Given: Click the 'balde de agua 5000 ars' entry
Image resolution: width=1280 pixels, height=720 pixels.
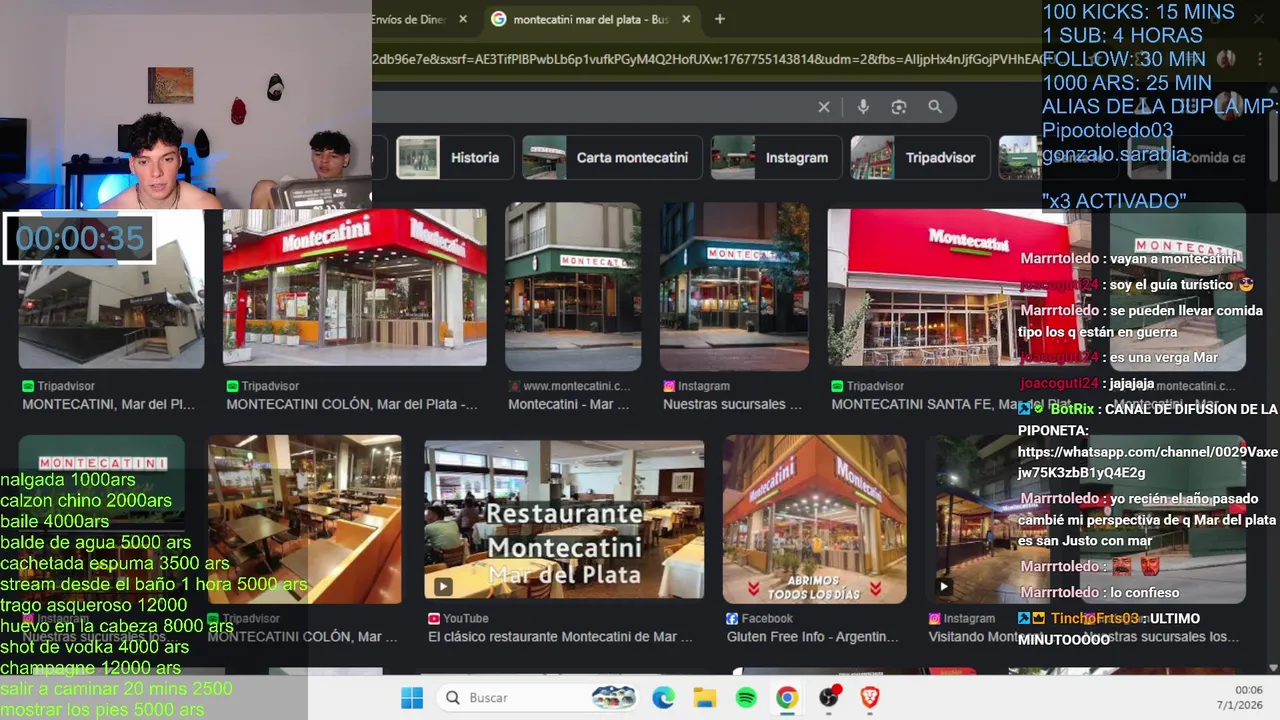Looking at the screenshot, I should 95,543.
